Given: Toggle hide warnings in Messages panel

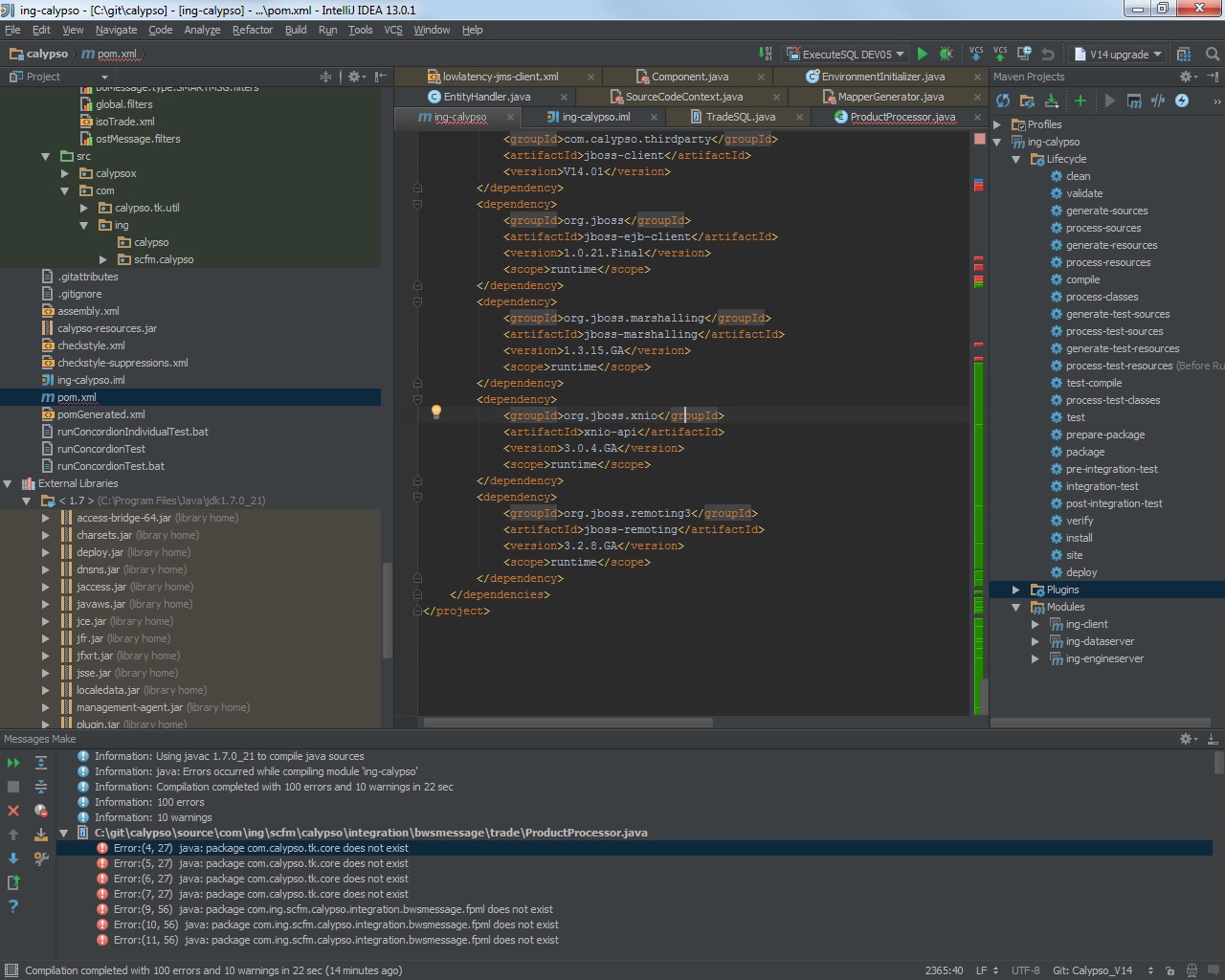Looking at the screenshot, I should [x=41, y=811].
